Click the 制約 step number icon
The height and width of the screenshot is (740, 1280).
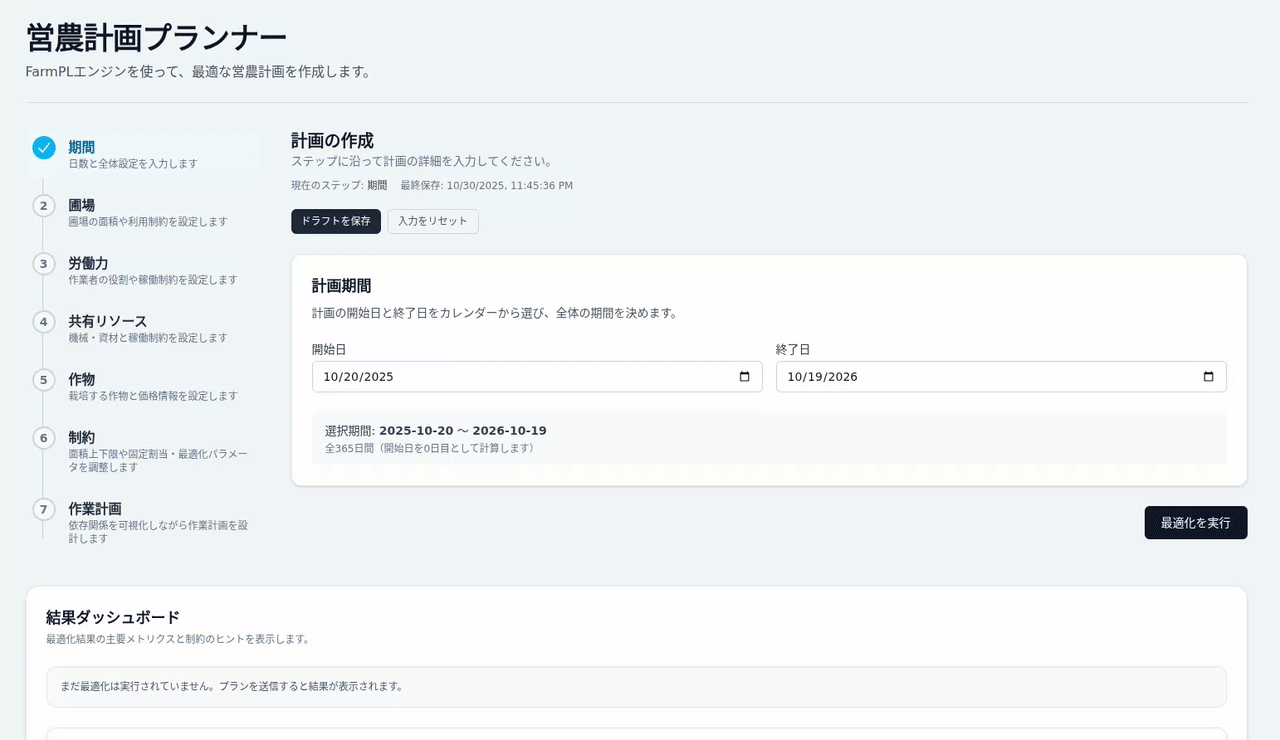coord(43,437)
